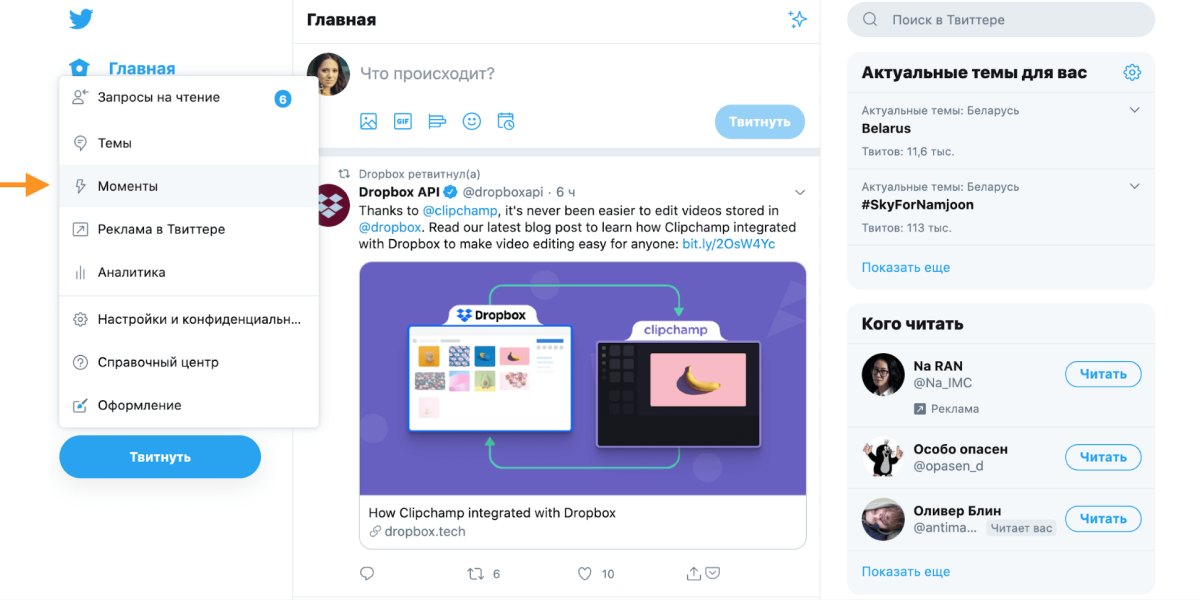Click the large Твитнуть button in sidebar
The height and width of the screenshot is (600, 1200).
[x=160, y=457]
